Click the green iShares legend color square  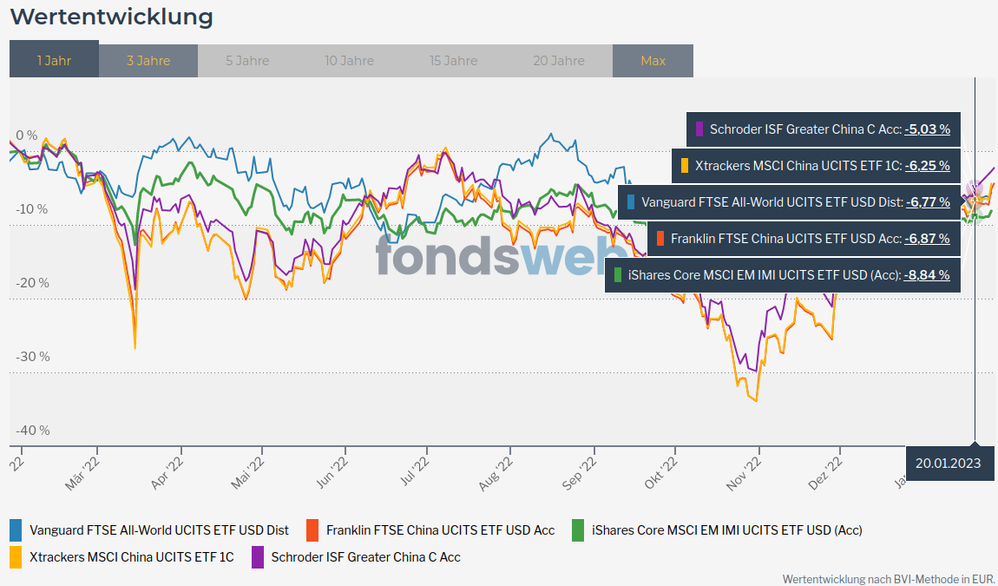[578, 530]
